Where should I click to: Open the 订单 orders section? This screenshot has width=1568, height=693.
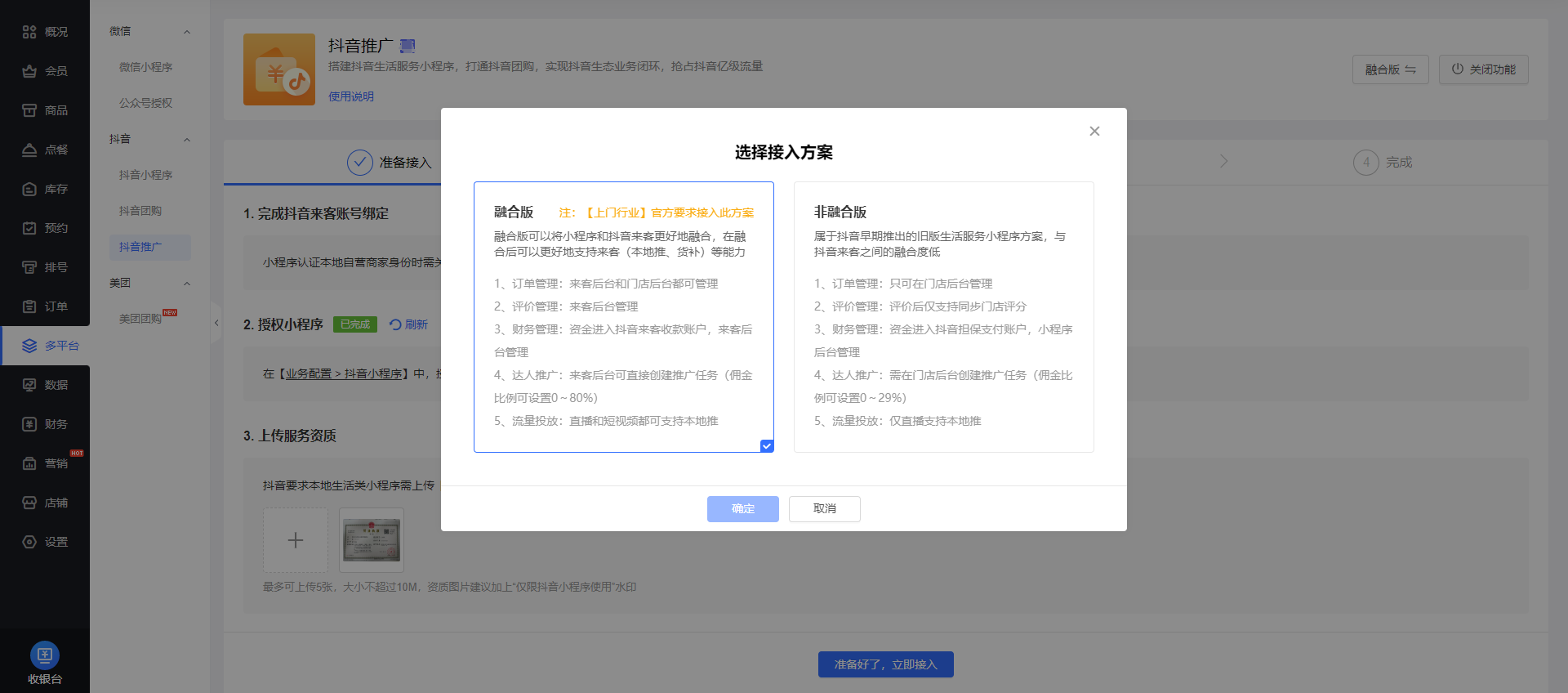45,306
